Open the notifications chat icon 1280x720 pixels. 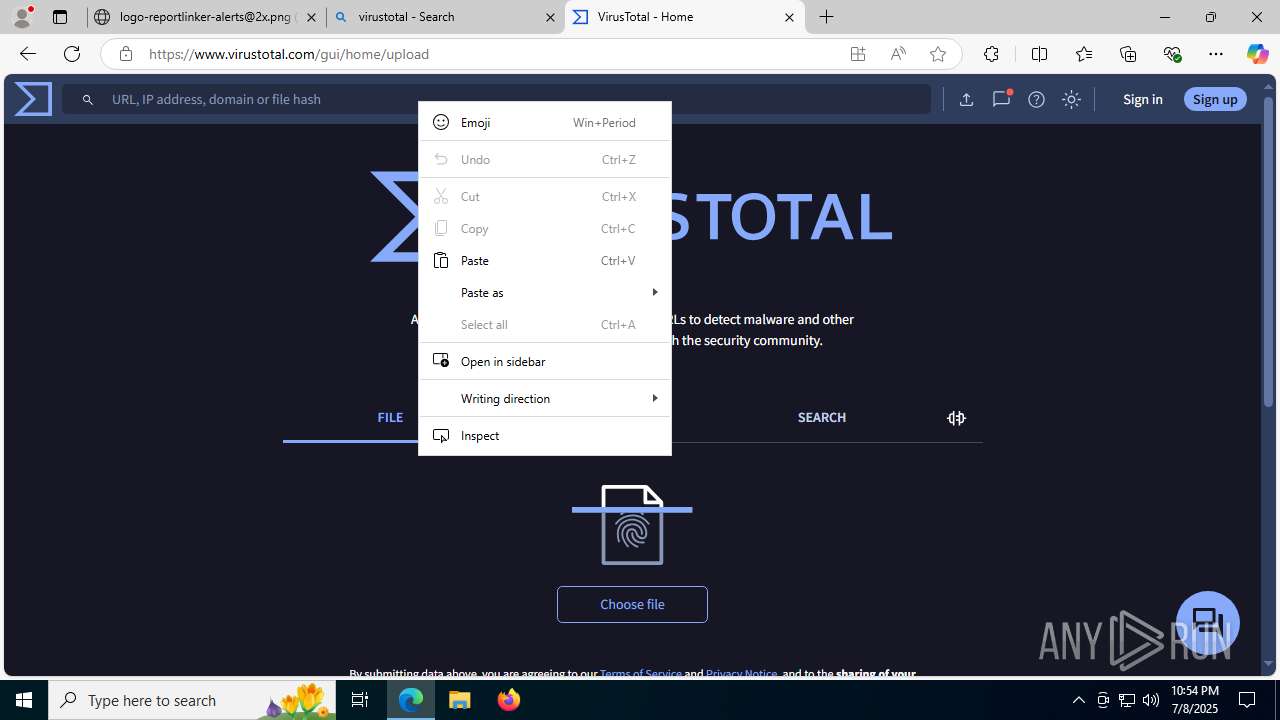pos(1001,99)
